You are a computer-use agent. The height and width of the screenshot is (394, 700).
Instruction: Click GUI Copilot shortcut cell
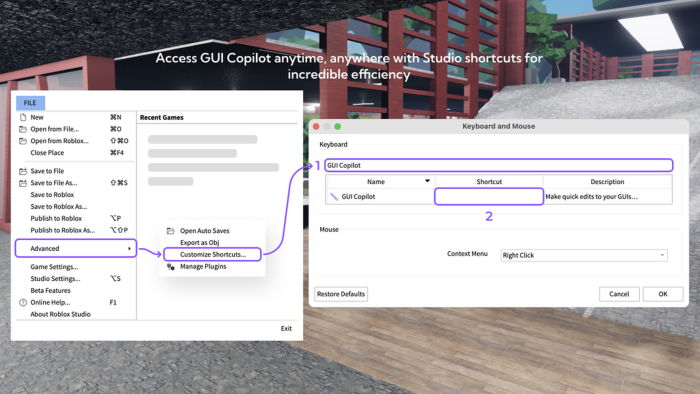(x=489, y=196)
